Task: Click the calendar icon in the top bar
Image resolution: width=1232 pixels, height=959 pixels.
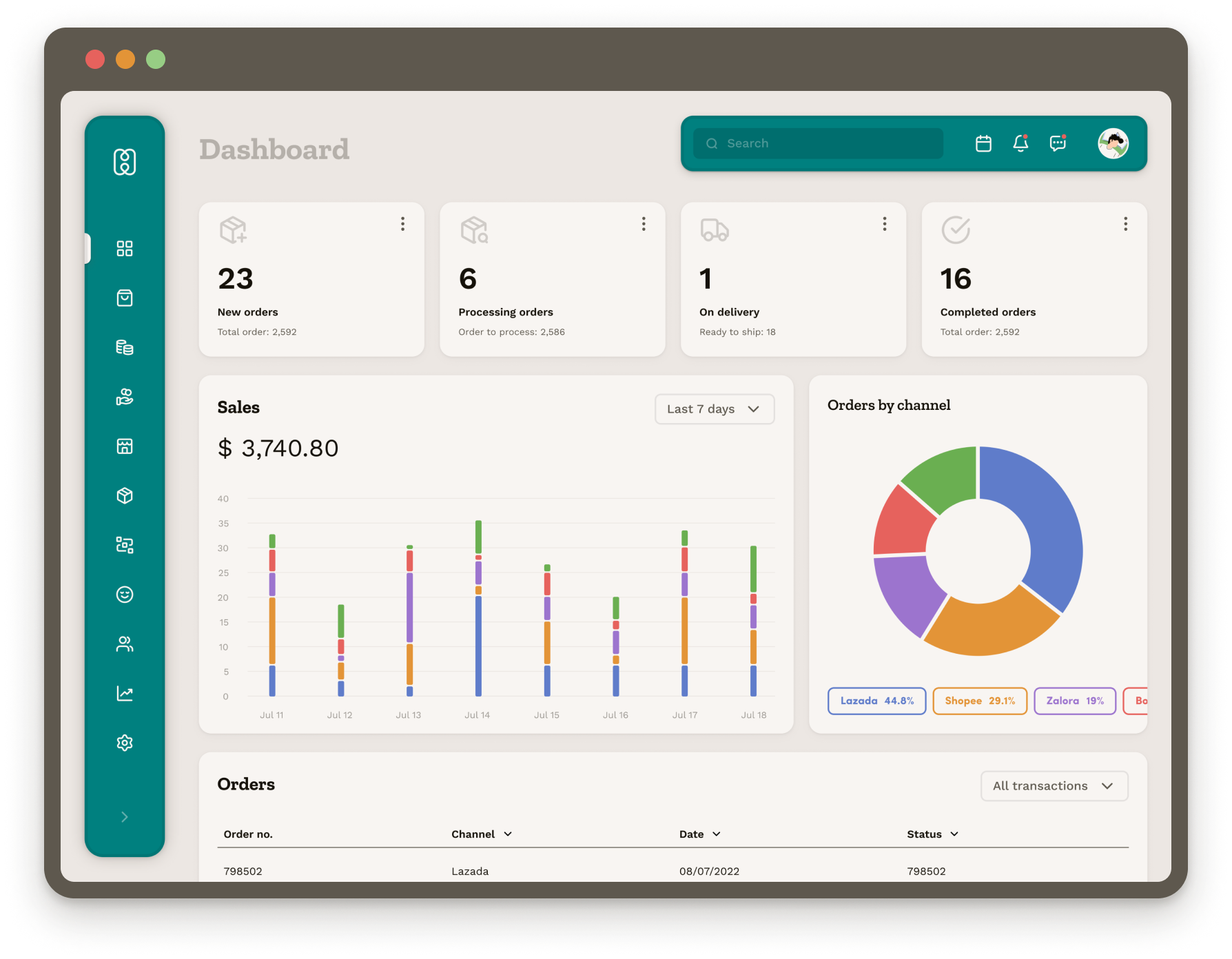Action: (983, 143)
